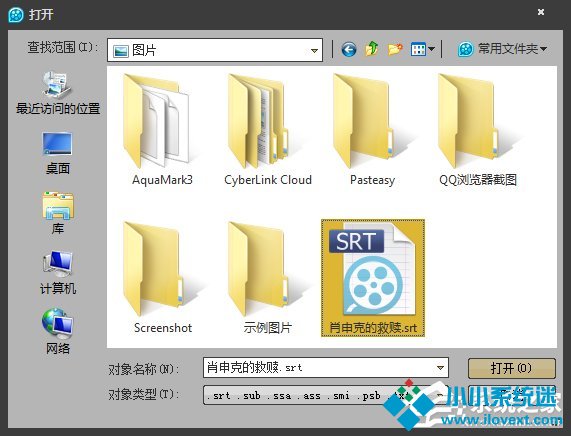Screen dimensions: 571x436
Task: Select the 肖申克的救赎.srt file
Action: click(373, 278)
